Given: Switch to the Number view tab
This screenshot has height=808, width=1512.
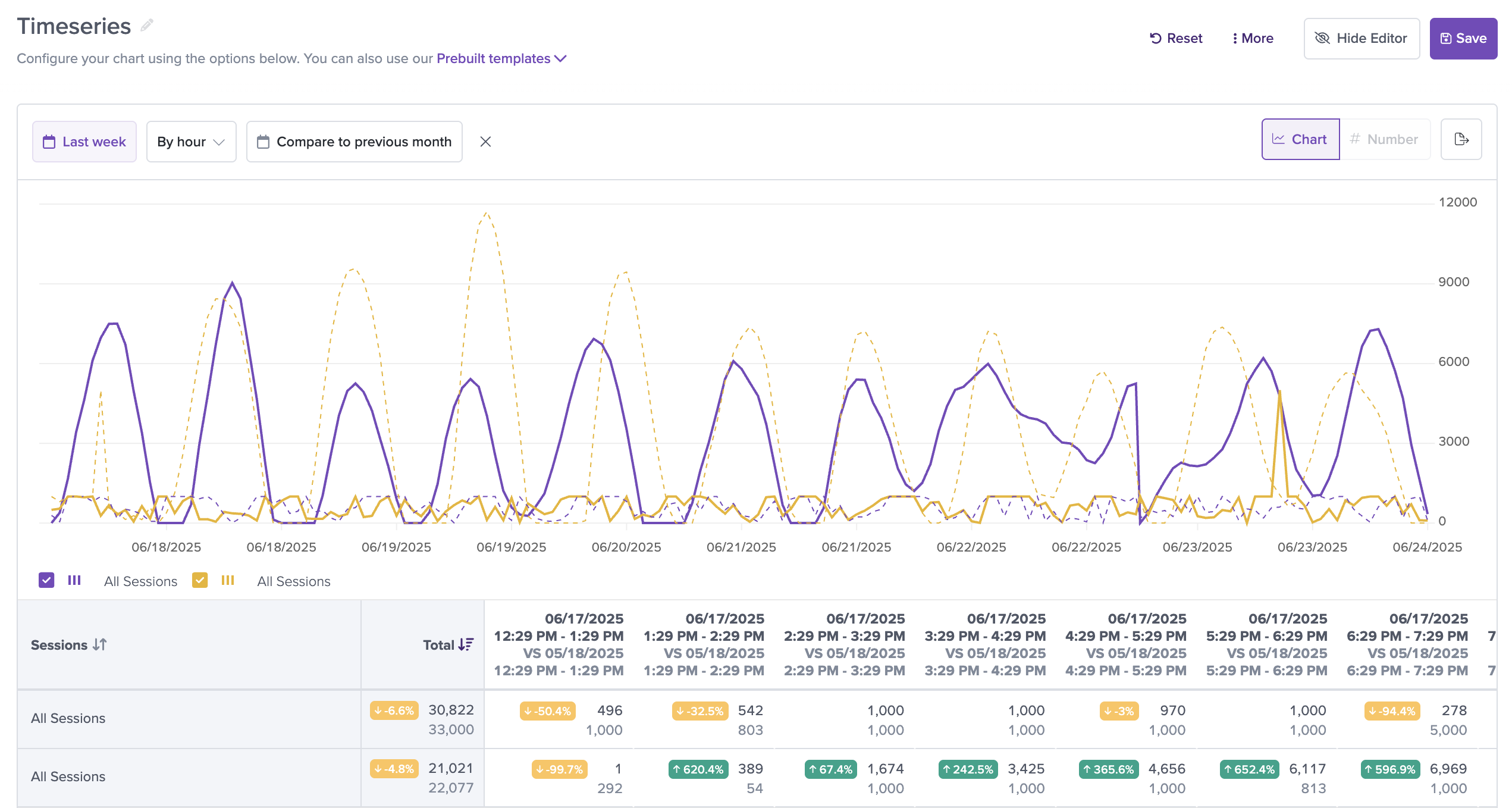Looking at the screenshot, I should (x=1384, y=139).
